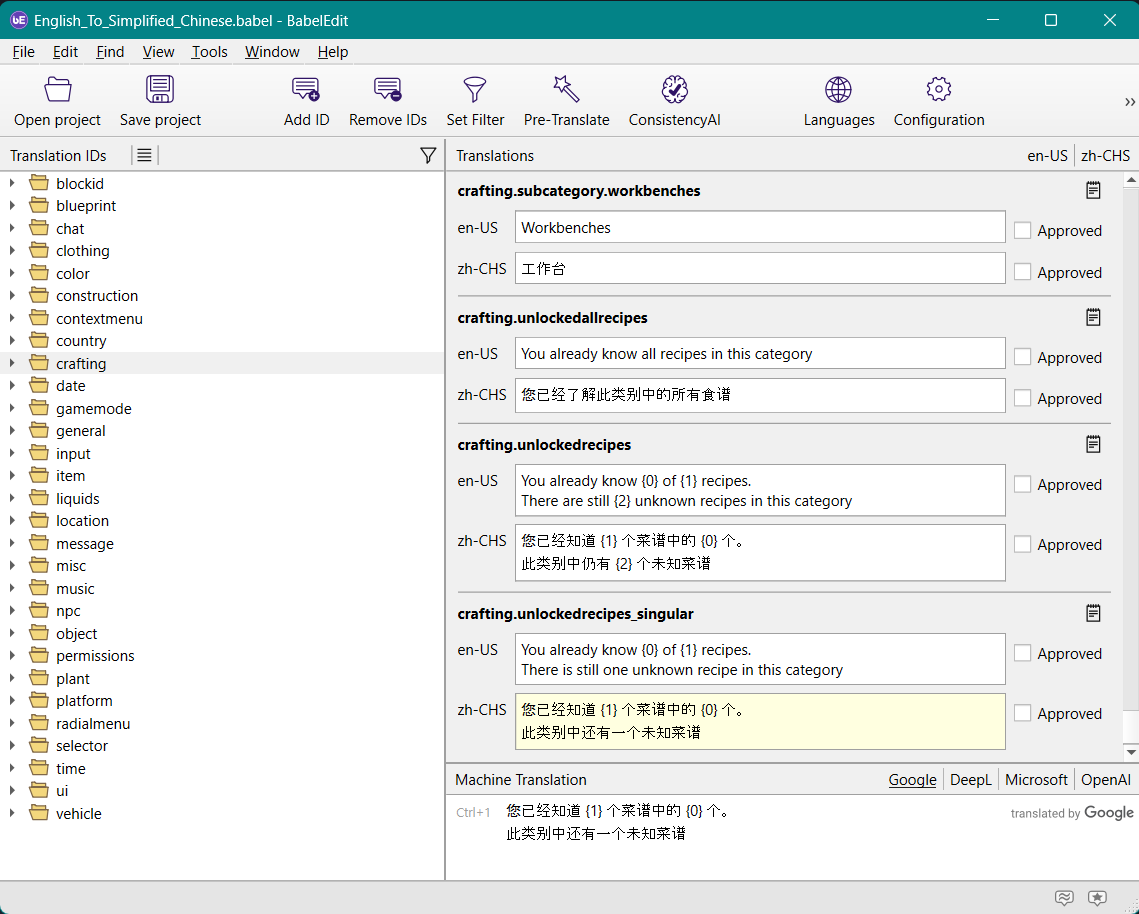Click the Pre-Translate wand icon
The height and width of the screenshot is (914, 1139).
[566, 90]
